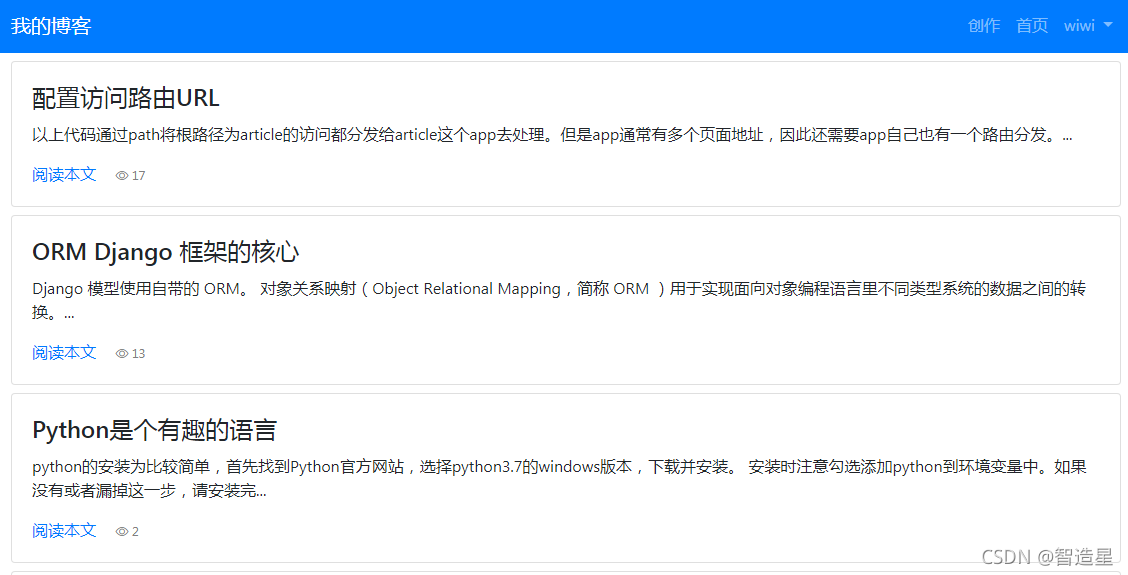Open the 创作 nav item
1128x575 pixels.
point(983,26)
